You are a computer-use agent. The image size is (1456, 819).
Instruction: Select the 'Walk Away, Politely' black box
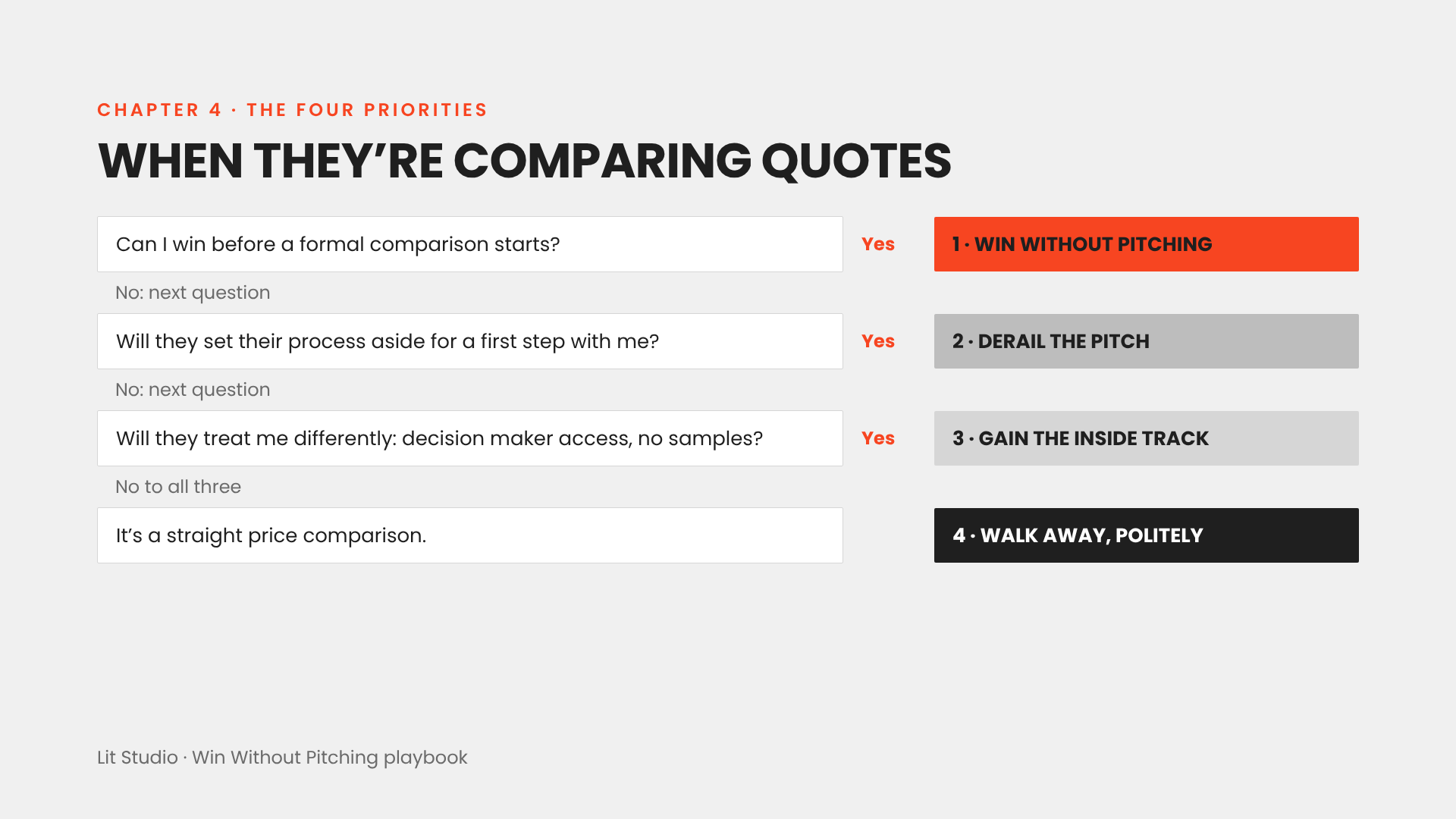(x=1146, y=535)
